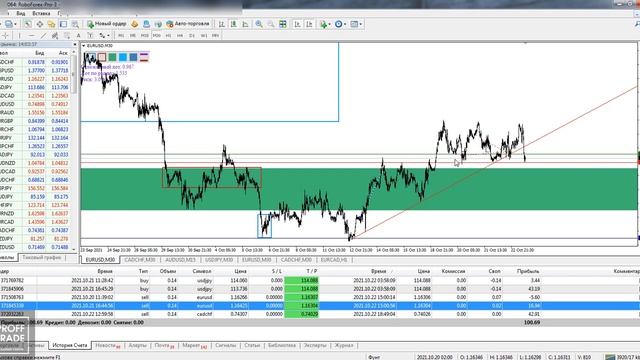Select order row 371769782

tap(320, 280)
